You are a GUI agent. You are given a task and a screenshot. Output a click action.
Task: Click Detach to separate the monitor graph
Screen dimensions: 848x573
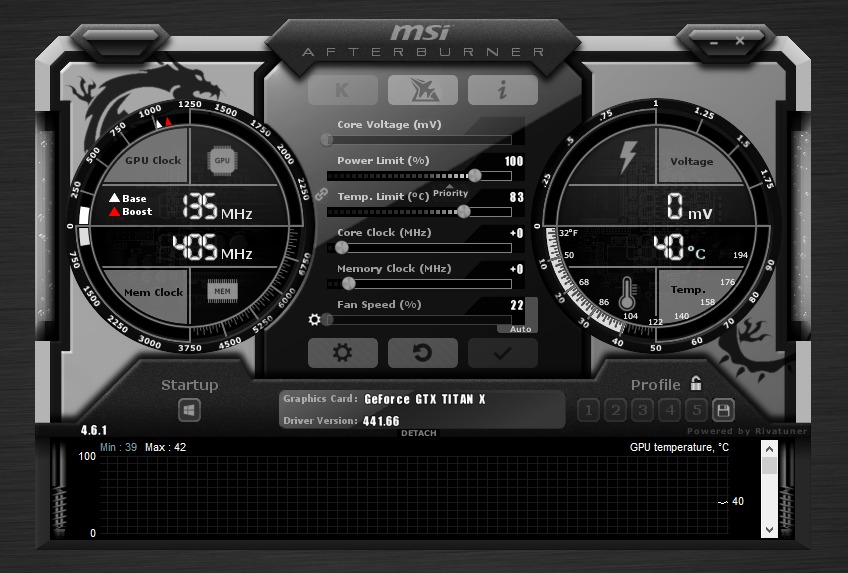(x=419, y=433)
